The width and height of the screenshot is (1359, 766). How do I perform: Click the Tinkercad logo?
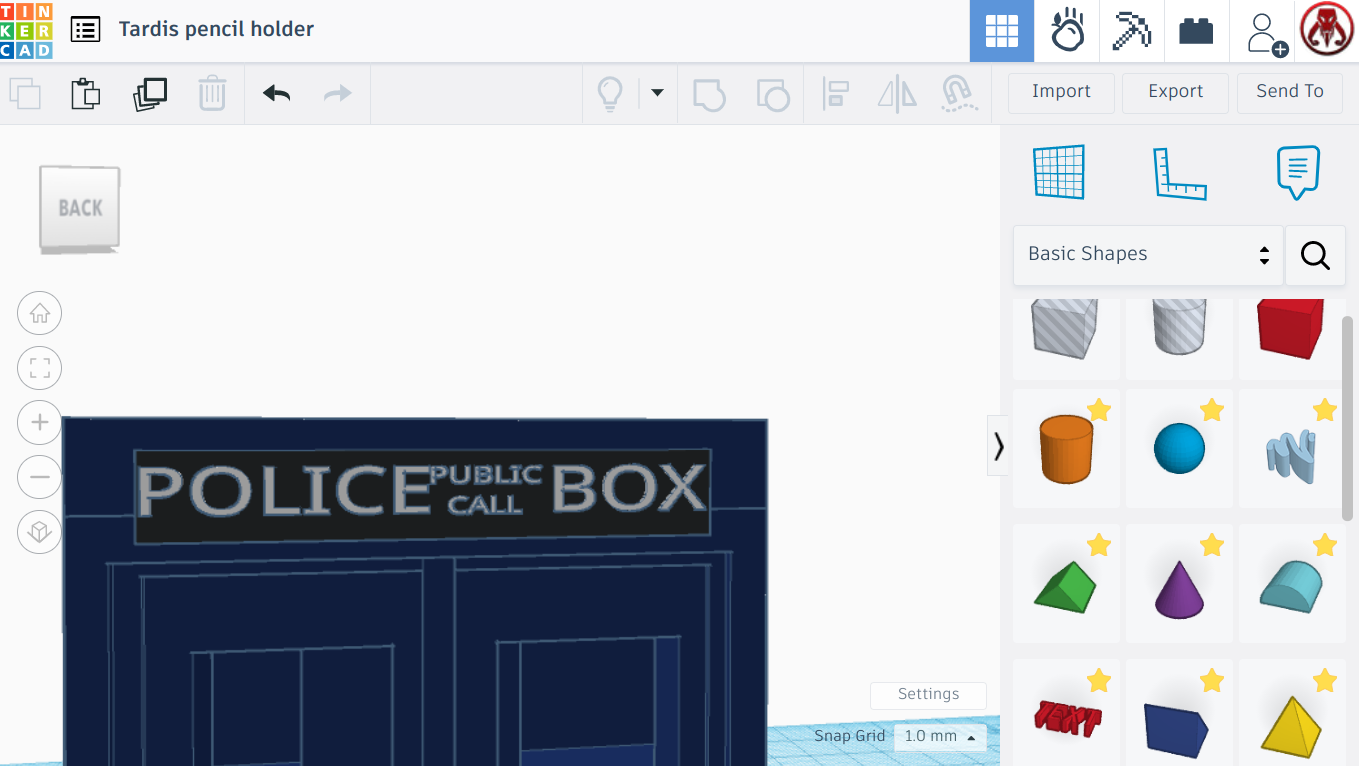(x=27, y=30)
